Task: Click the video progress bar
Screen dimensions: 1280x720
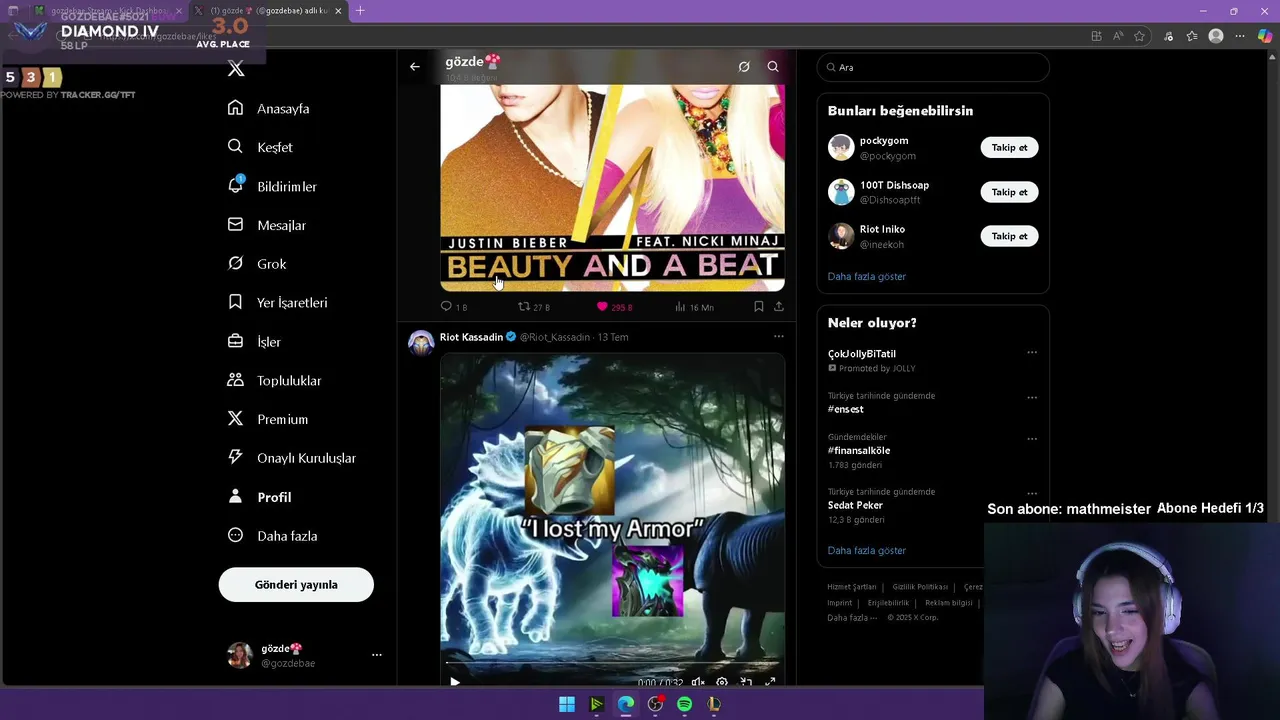Action: (612, 663)
